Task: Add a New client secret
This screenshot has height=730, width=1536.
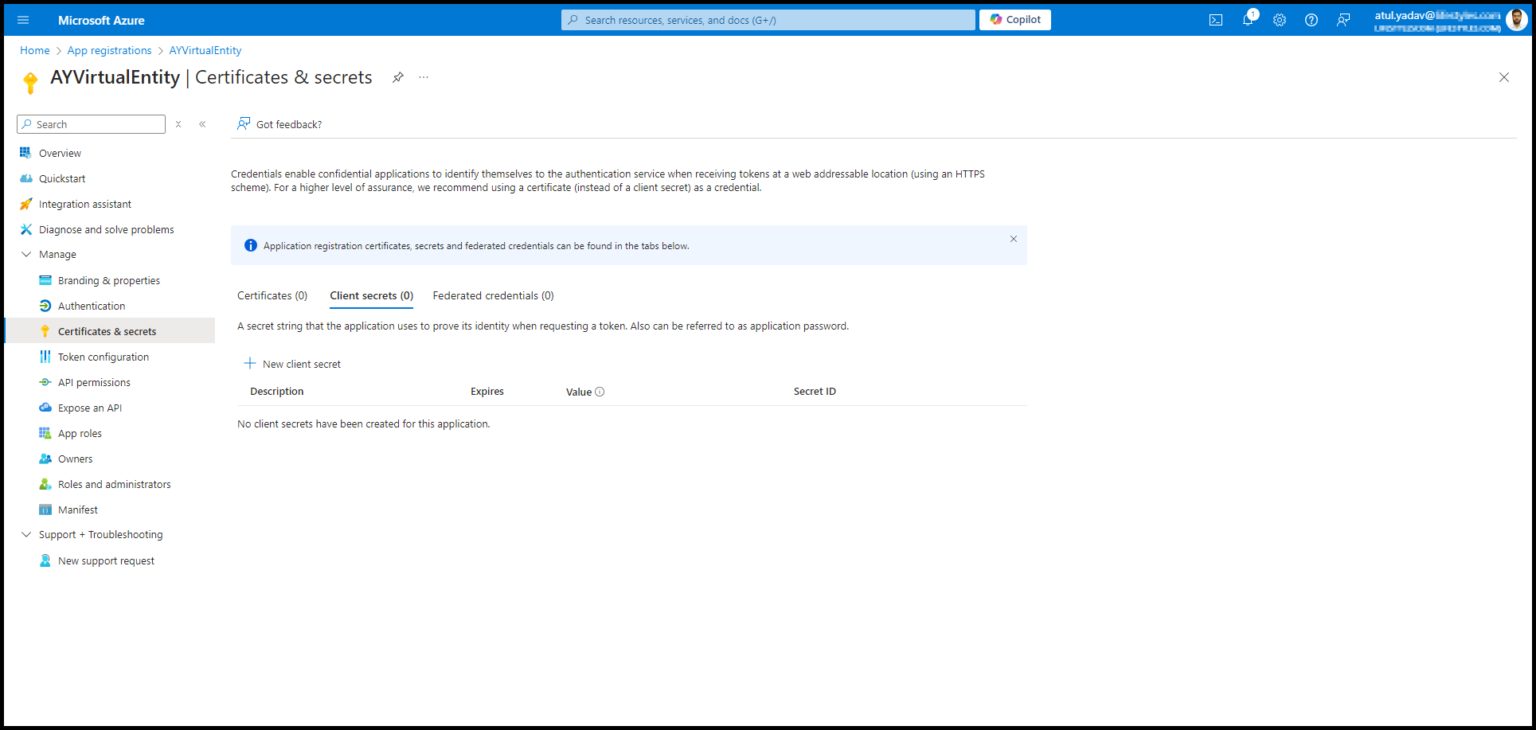Action: pyautogui.click(x=292, y=363)
